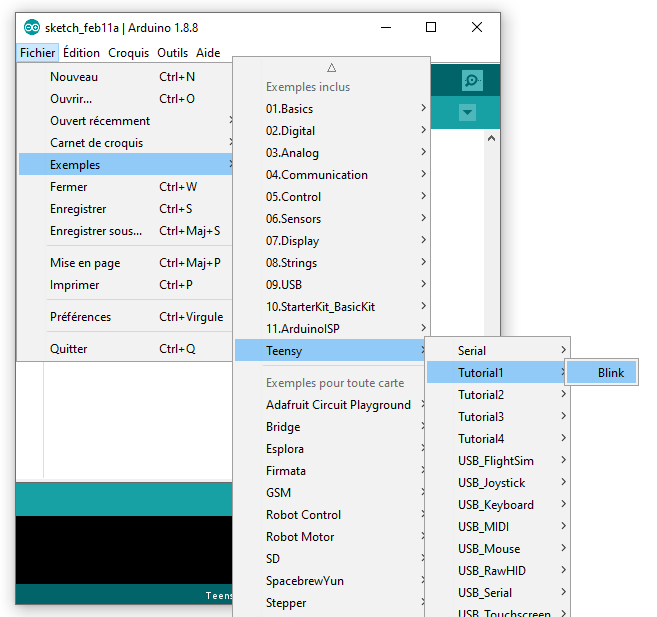657x617 pixels.
Task: Select Teensy examples entry
Action: tap(330, 351)
